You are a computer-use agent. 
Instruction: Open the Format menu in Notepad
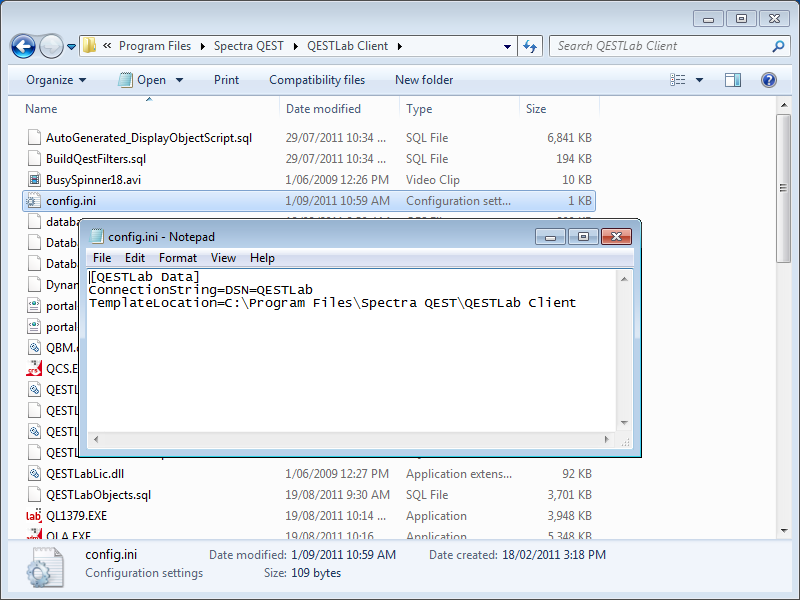(x=178, y=258)
